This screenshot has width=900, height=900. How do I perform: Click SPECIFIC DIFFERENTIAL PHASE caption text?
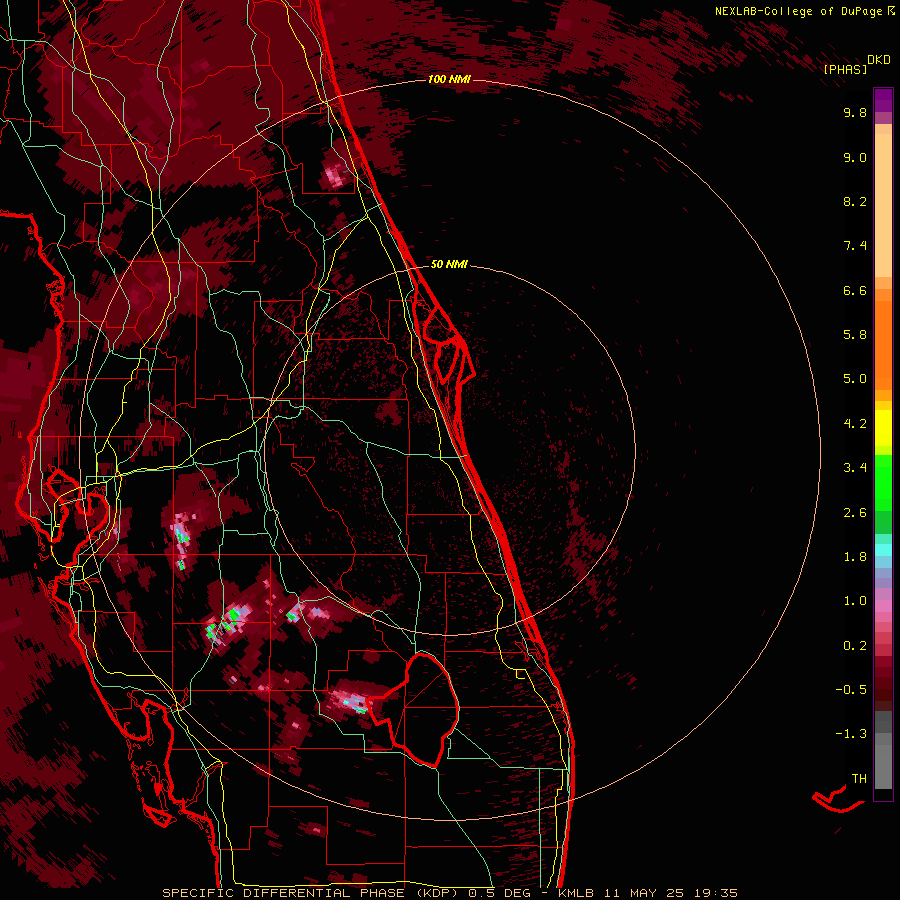click(285, 893)
